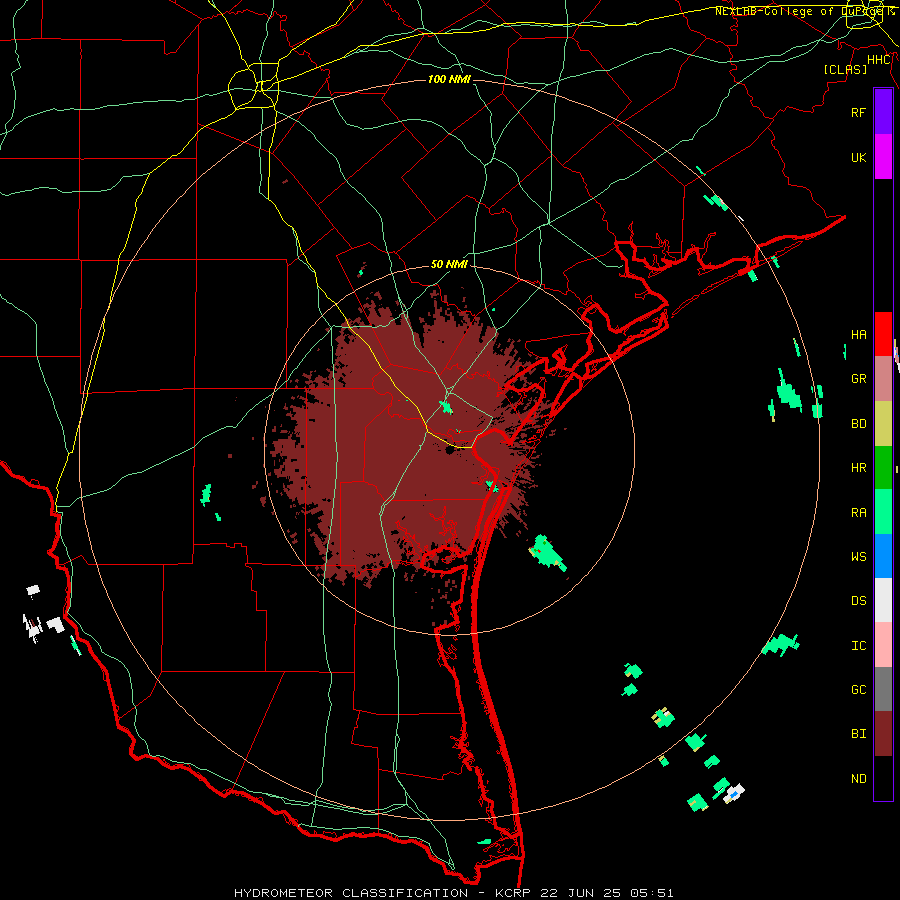
Task: Click the DS legend label
Action: pyautogui.click(x=858, y=600)
